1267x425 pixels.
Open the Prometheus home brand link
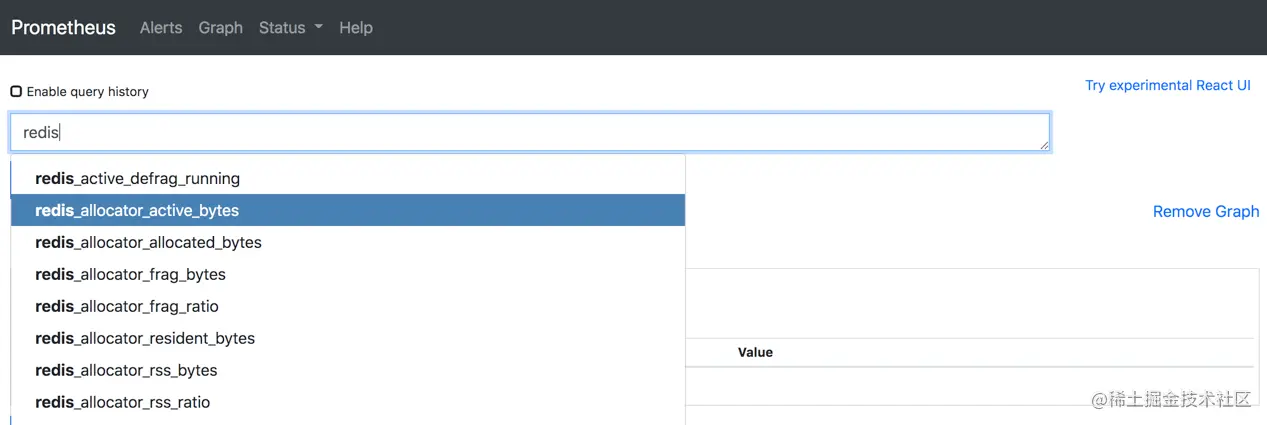pyautogui.click(x=63, y=27)
